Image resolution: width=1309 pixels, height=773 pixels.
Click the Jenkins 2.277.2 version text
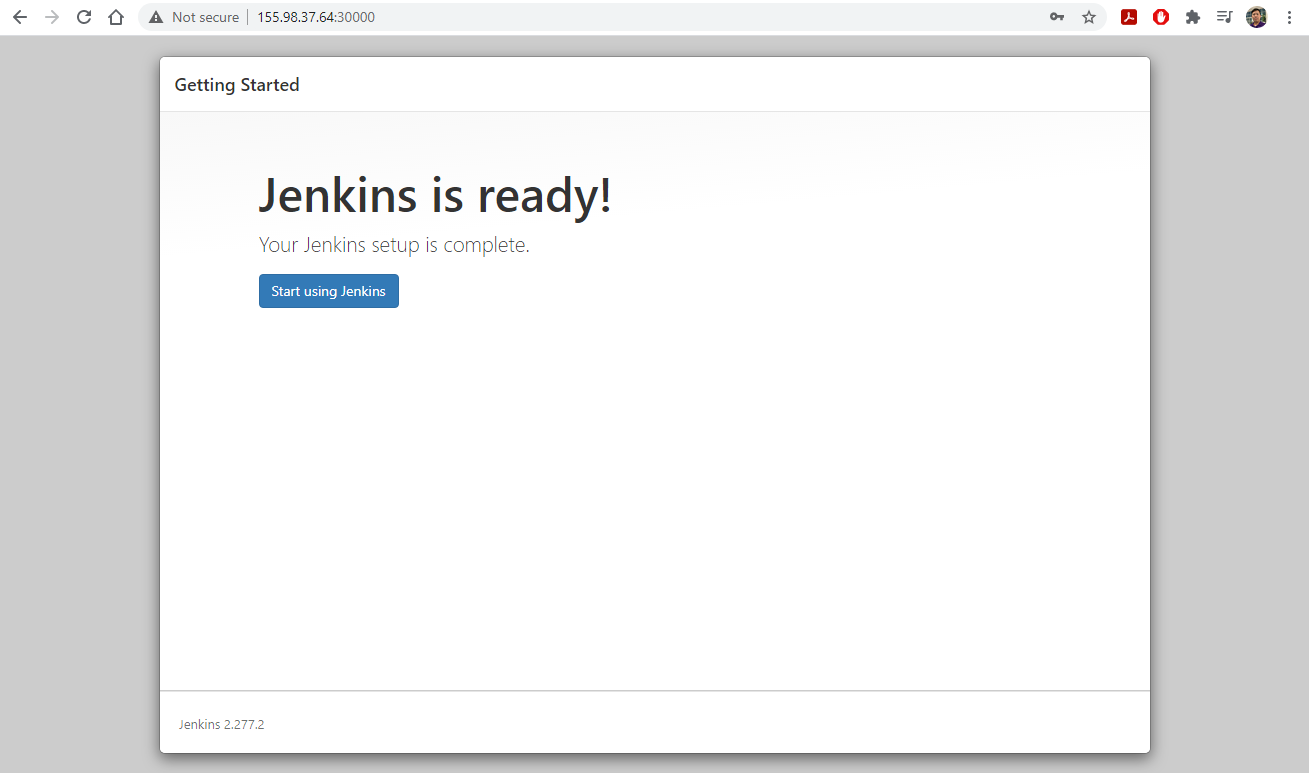point(221,724)
